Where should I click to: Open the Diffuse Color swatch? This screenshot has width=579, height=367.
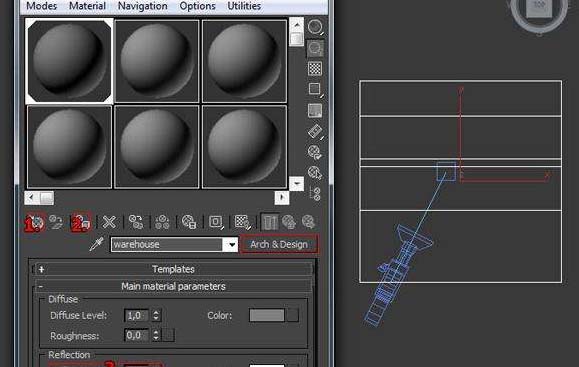click(267, 315)
